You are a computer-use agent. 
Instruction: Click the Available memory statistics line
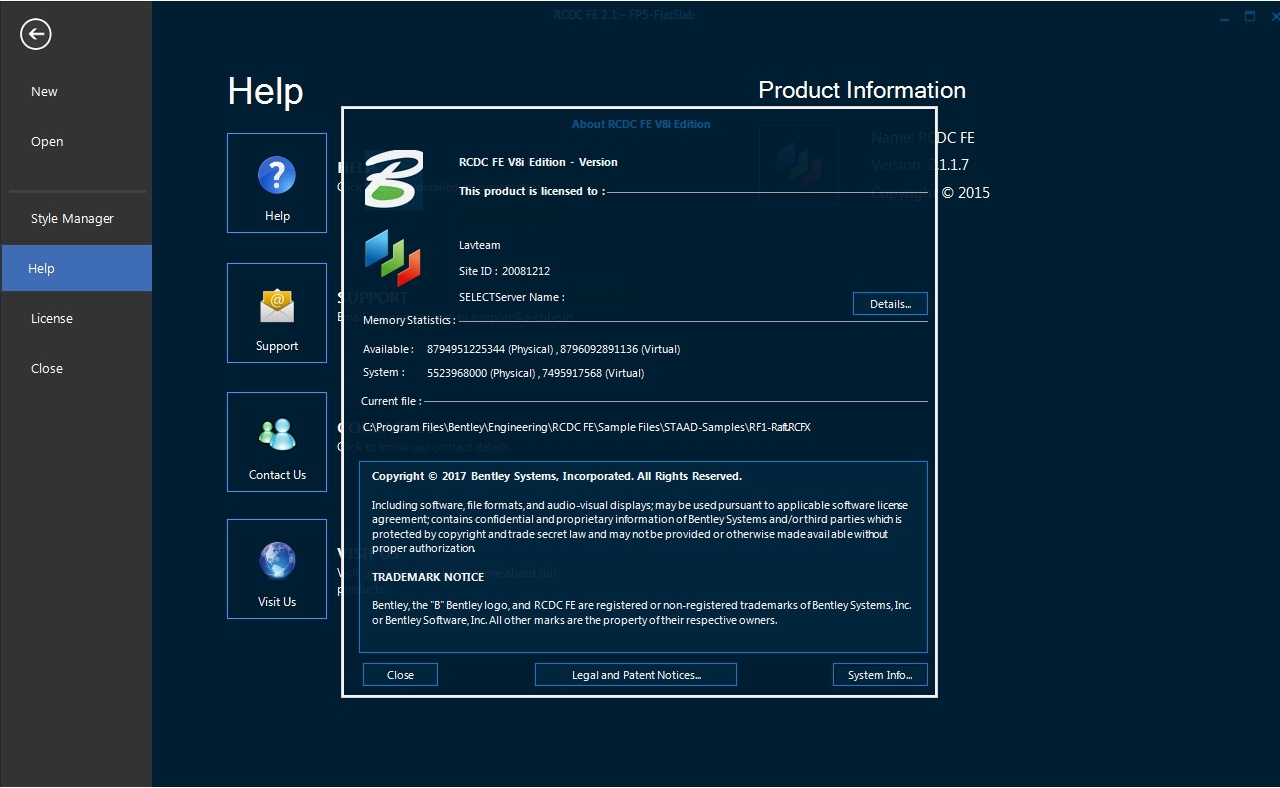521,349
